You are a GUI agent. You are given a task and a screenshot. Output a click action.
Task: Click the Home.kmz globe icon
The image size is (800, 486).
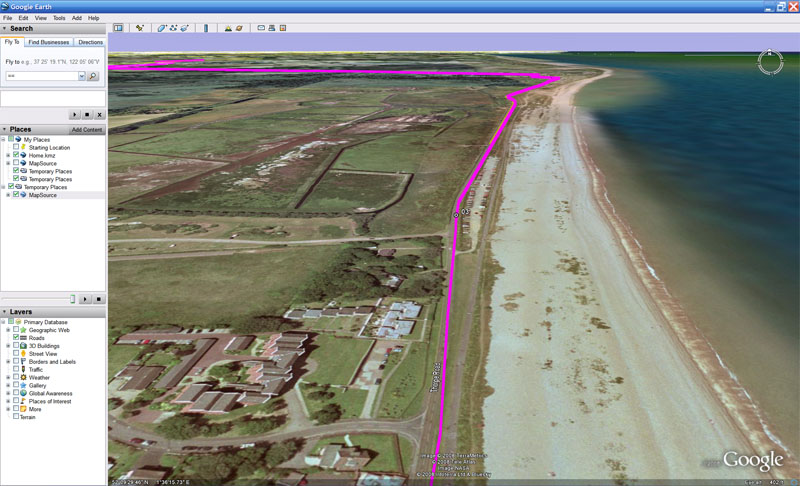pyautogui.click(x=23, y=155)
